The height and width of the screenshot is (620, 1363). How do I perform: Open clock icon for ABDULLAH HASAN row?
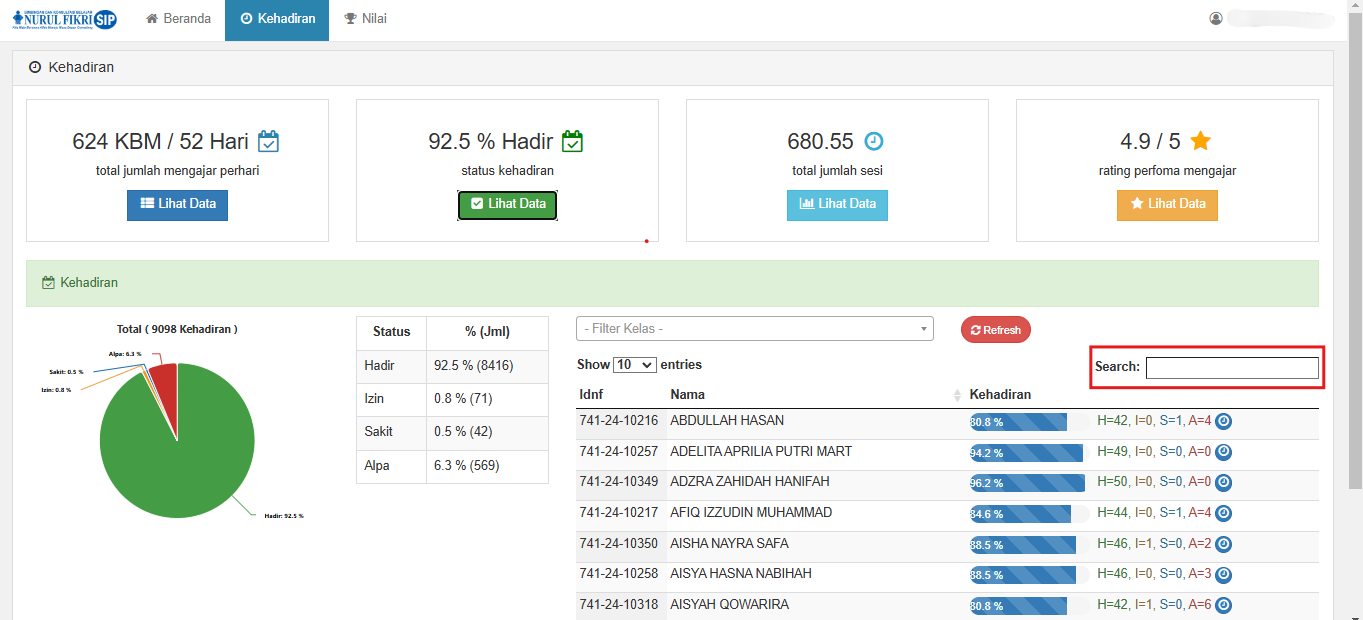[x=1223, y=422]
